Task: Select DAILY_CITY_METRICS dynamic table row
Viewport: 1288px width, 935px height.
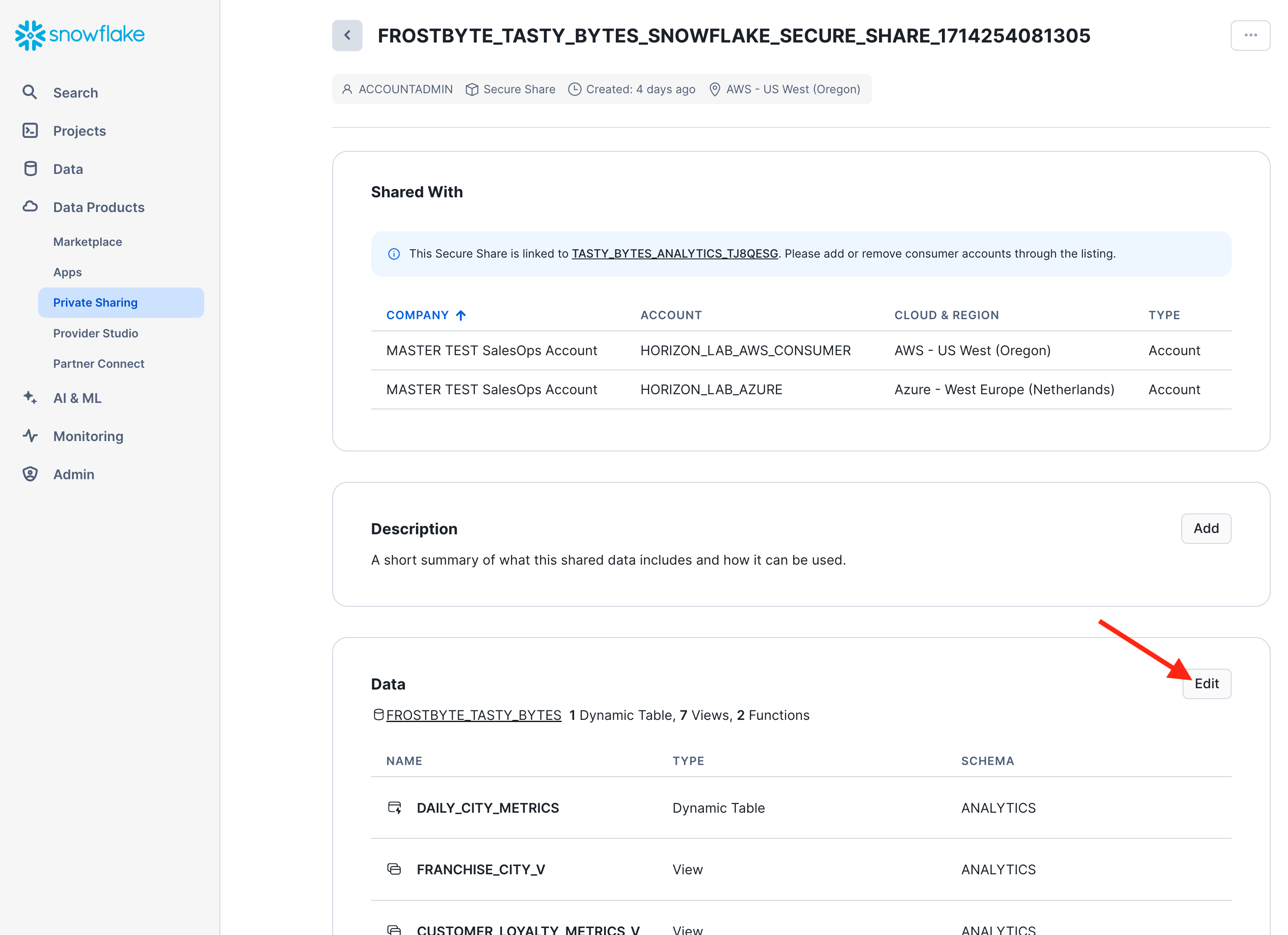Action: pyautogui.click(x=487, y=807)
